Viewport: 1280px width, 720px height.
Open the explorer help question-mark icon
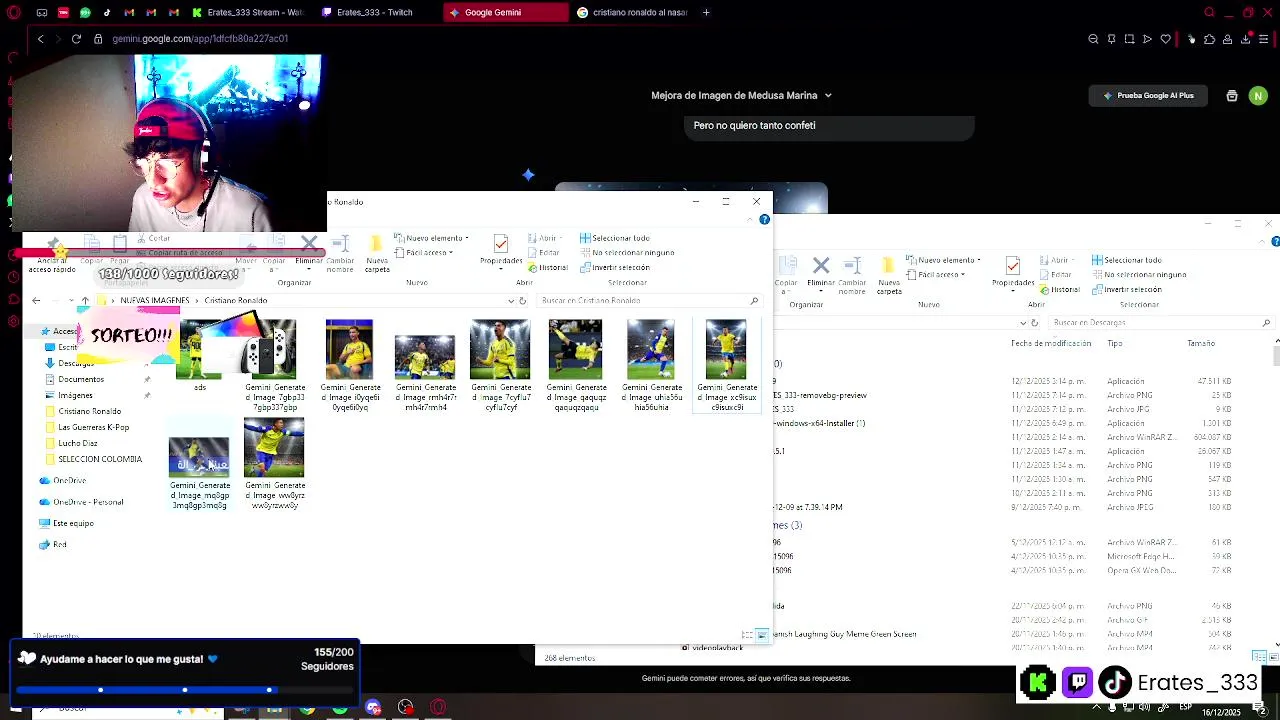click(x=764, y=219)
